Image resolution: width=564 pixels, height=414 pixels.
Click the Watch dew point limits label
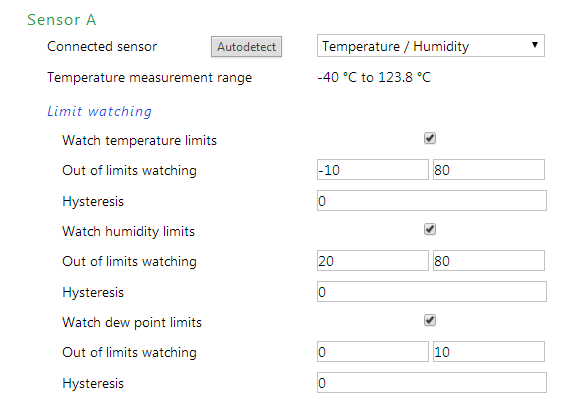click(132, 322)
